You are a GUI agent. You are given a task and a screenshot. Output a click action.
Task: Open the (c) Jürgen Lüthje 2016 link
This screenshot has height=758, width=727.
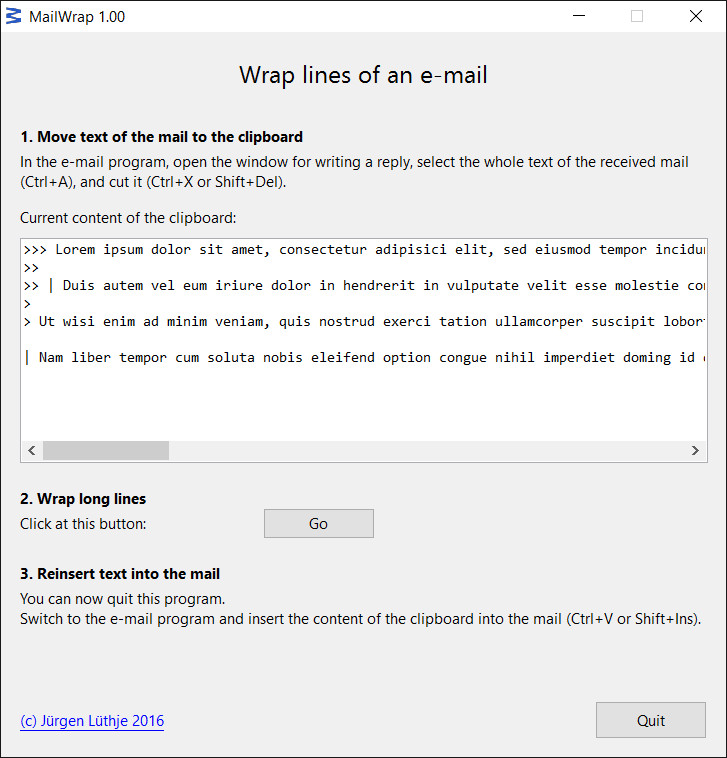[92, 721]
